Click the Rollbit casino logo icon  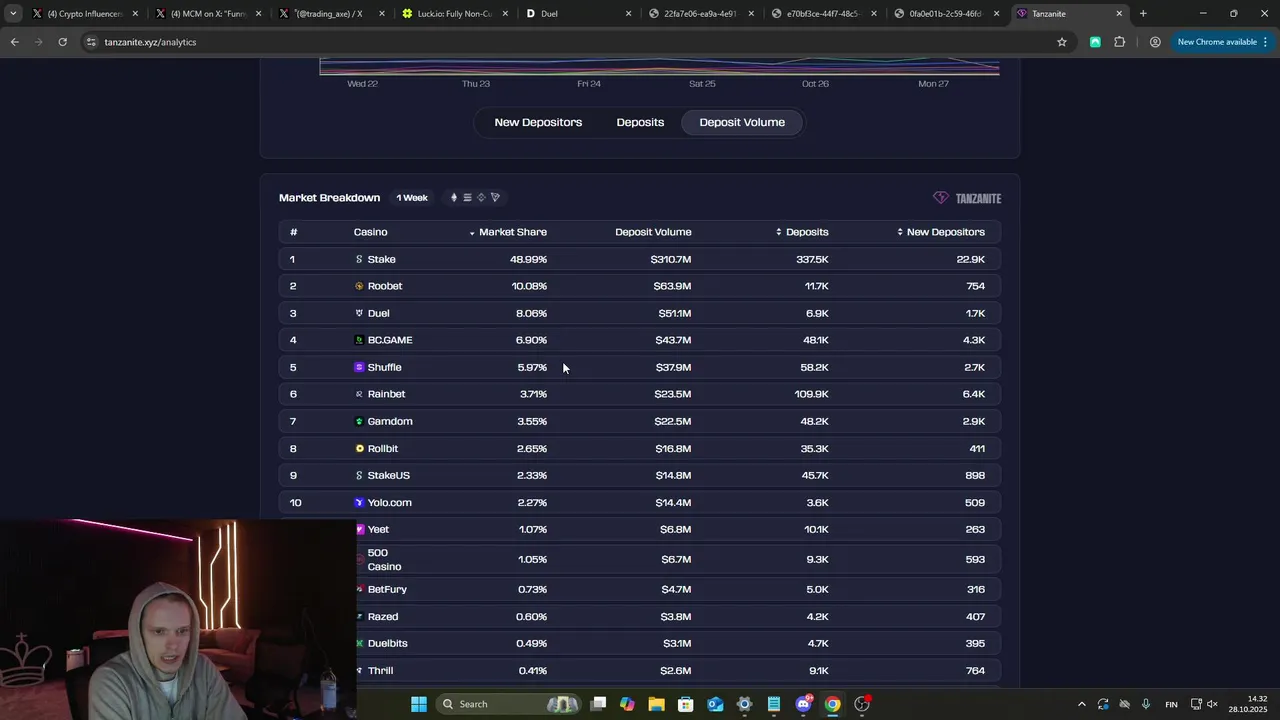pos(359,448)
